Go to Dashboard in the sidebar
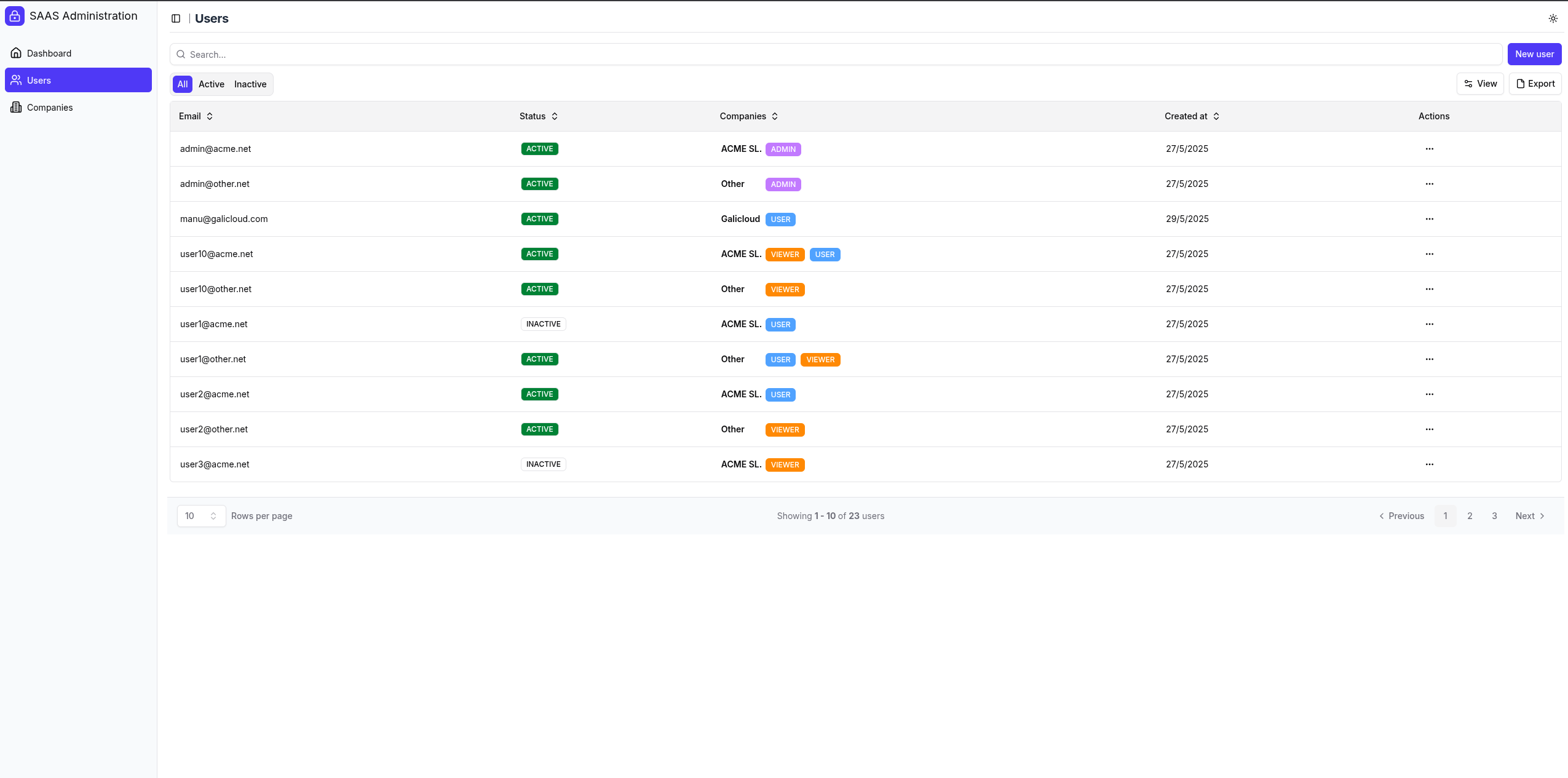Viewport: 1568px width, 778px height. [x=78, y=54]
